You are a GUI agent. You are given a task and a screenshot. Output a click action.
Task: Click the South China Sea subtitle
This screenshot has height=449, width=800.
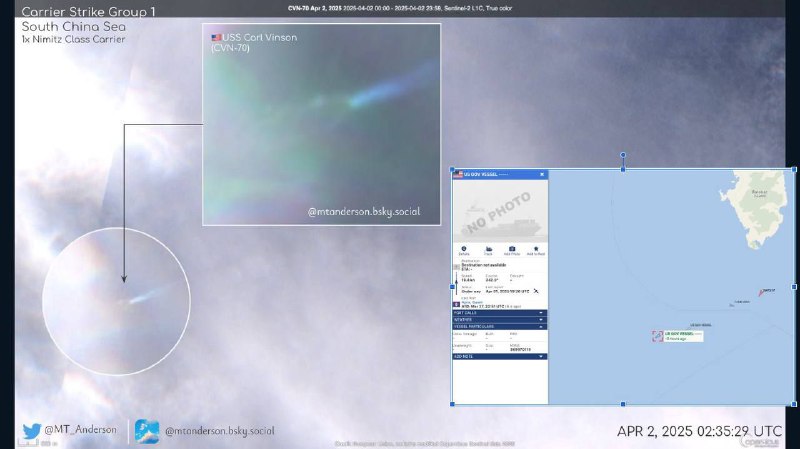[73, 27]
